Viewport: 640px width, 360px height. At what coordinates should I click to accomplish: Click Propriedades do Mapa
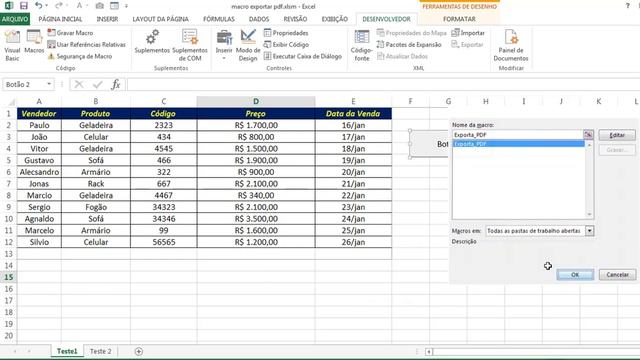[x=411, y=33]
